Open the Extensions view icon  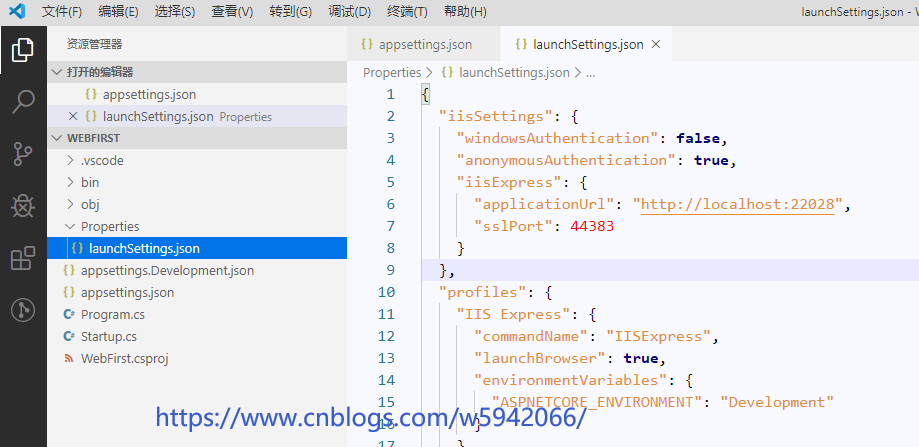tap(22, 259)
